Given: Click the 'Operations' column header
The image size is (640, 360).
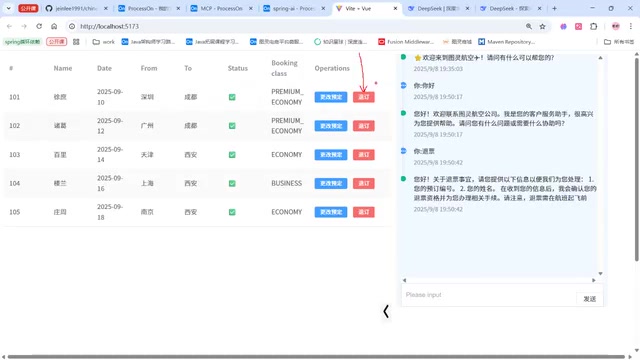Looking at the screenshot, I should (x=332, y=68).
